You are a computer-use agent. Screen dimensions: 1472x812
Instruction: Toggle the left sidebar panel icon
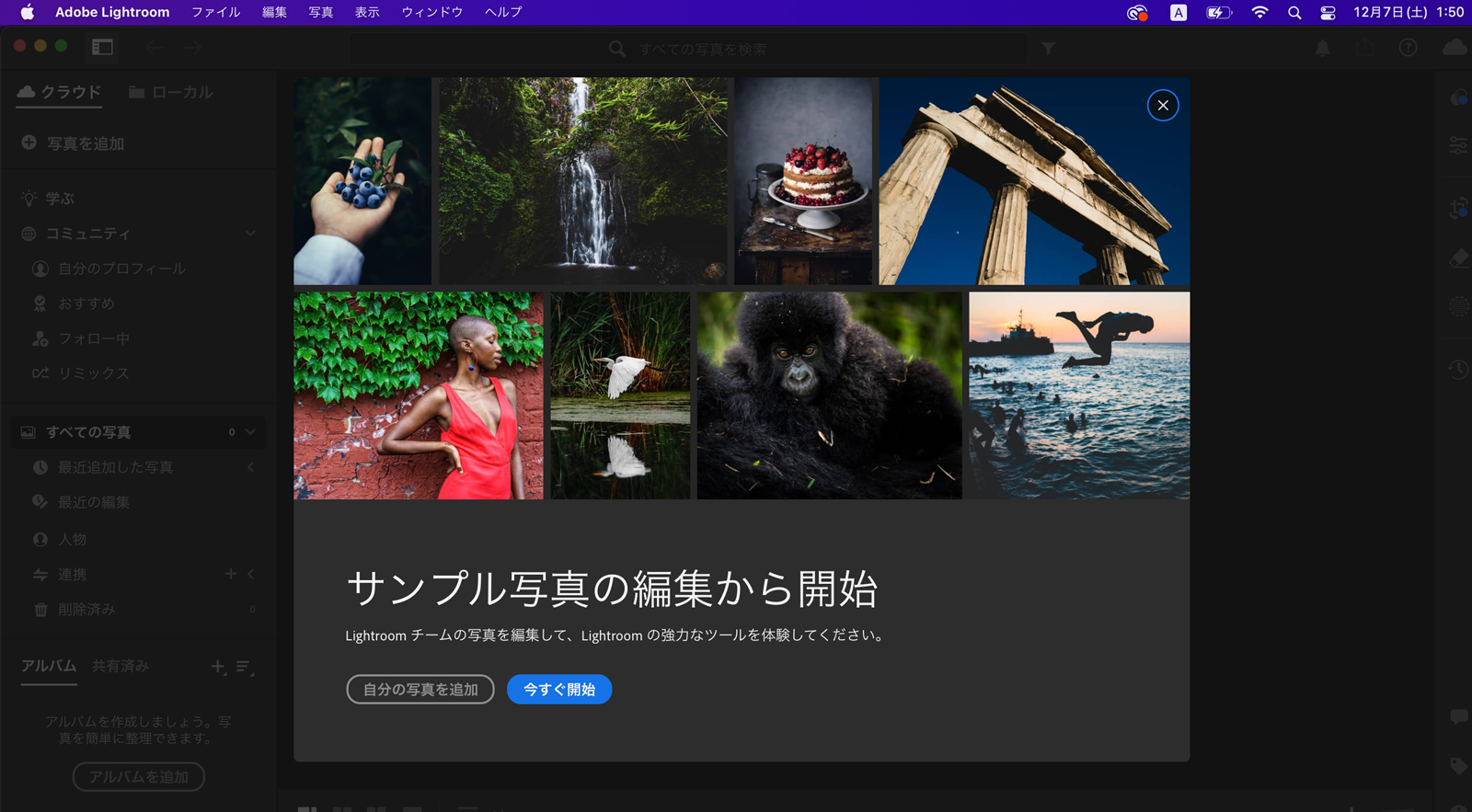tap(102, 47)
